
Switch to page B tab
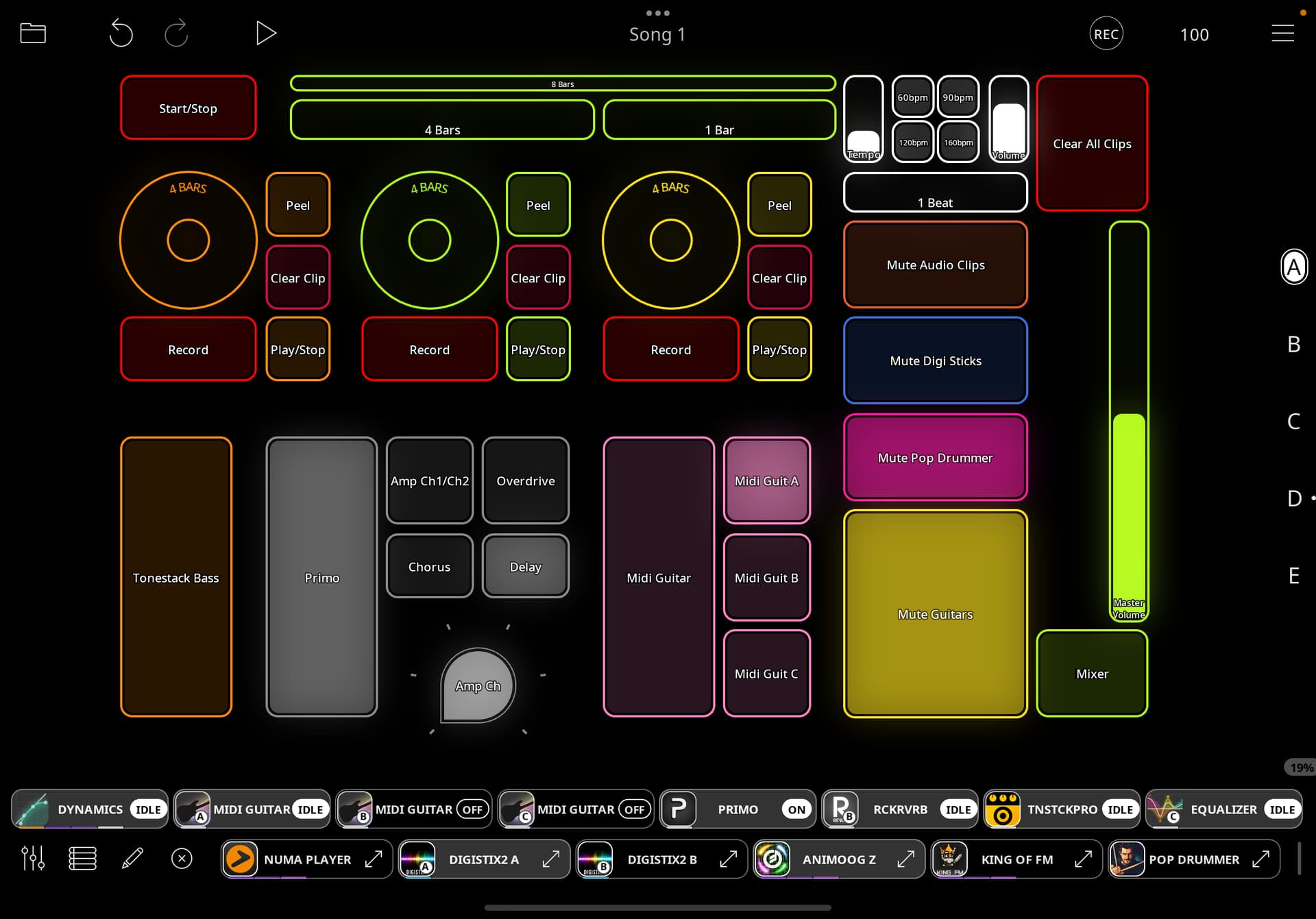(1293, 344)
